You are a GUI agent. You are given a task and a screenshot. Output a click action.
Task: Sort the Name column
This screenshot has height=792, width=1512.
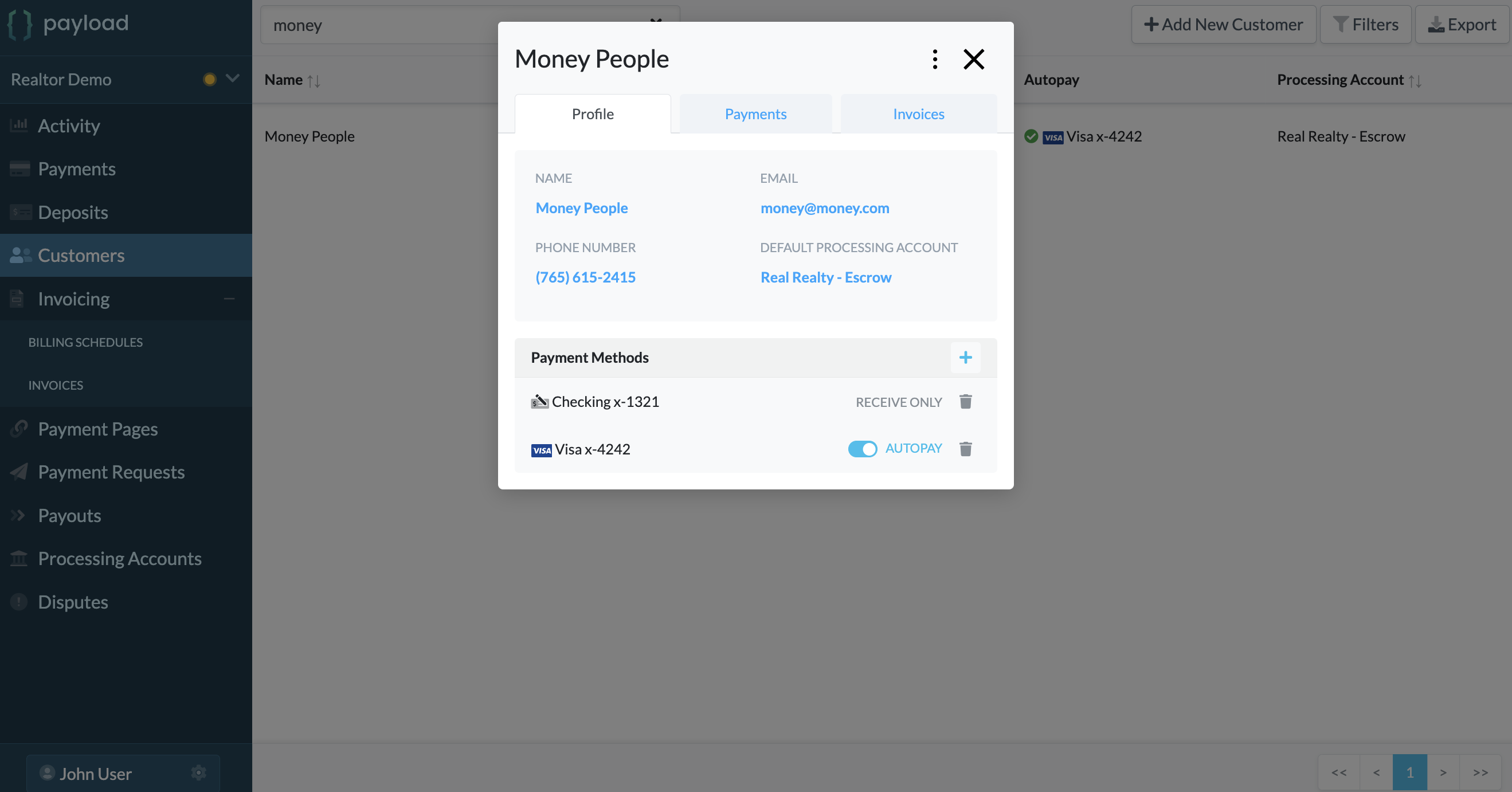(x=314, y=80)
